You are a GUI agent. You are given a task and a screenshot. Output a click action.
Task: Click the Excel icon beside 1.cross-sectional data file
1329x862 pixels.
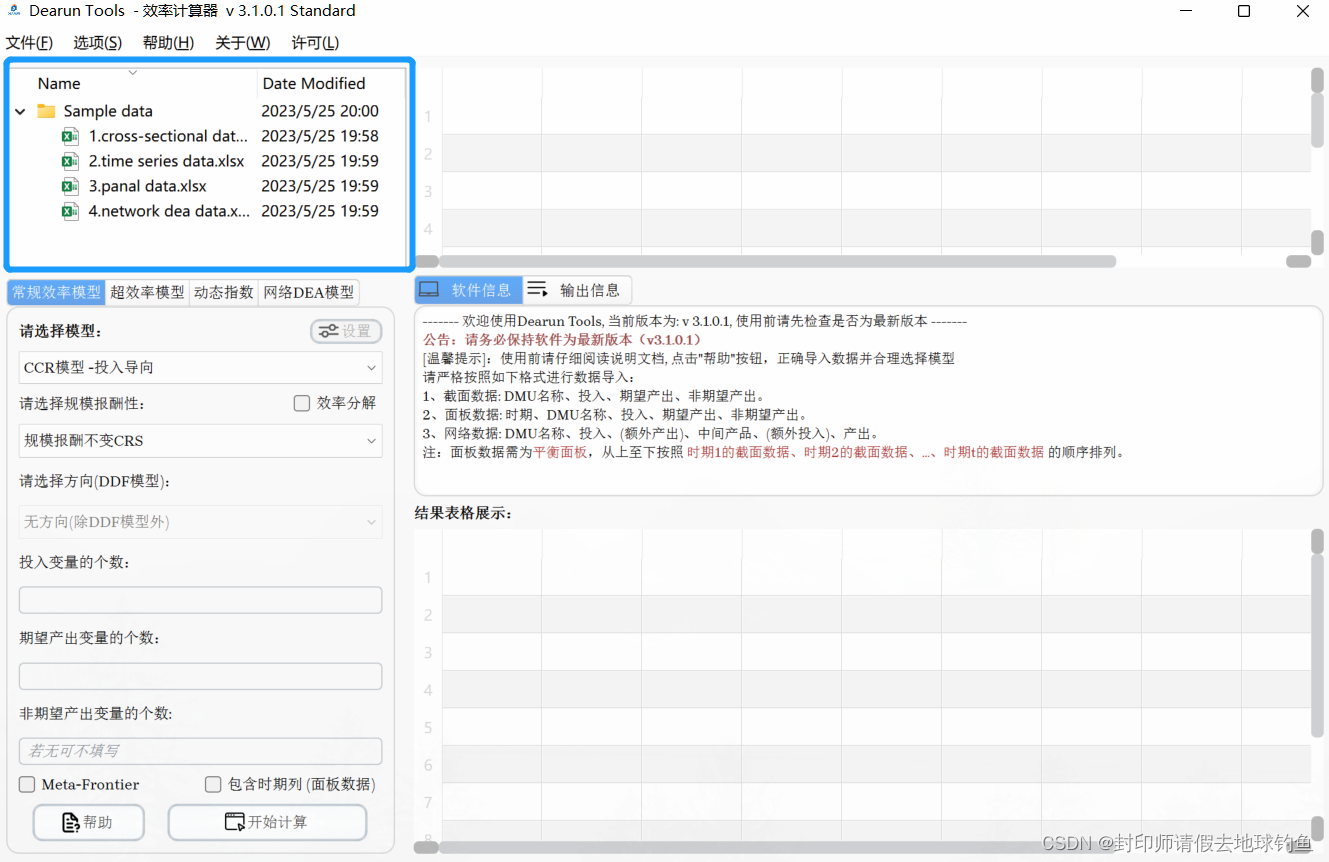coord(69,136)
